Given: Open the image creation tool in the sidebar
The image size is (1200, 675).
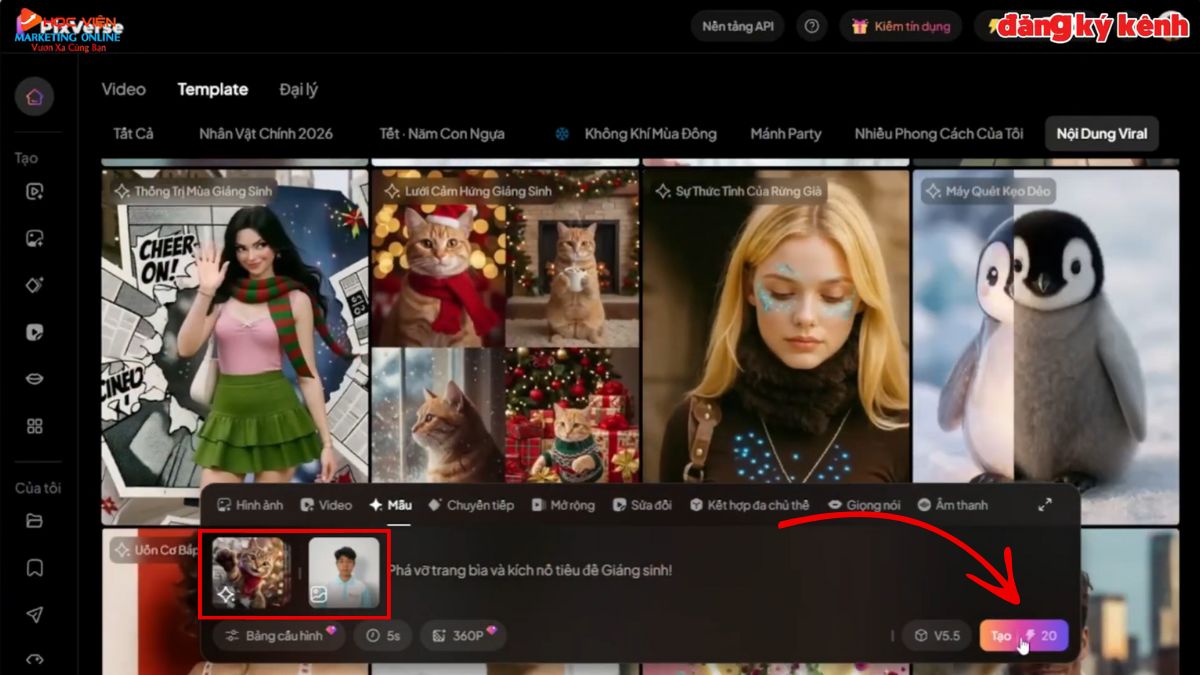Looking at the screenshot, I should (35, 238).
